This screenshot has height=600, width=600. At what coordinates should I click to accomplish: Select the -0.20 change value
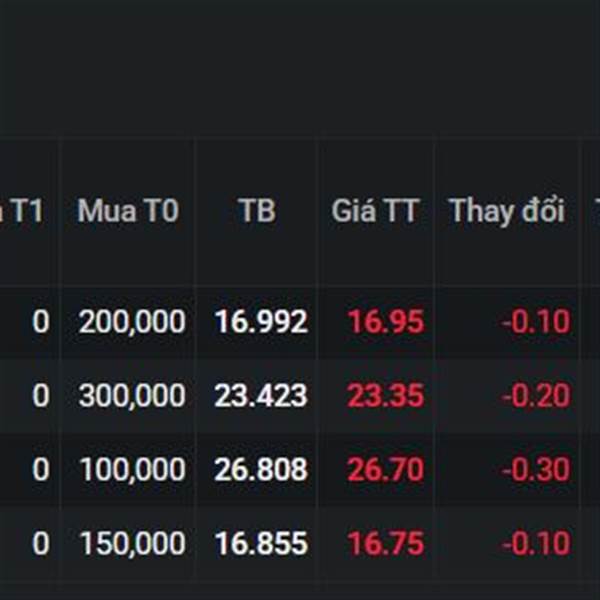coord(536,396)
